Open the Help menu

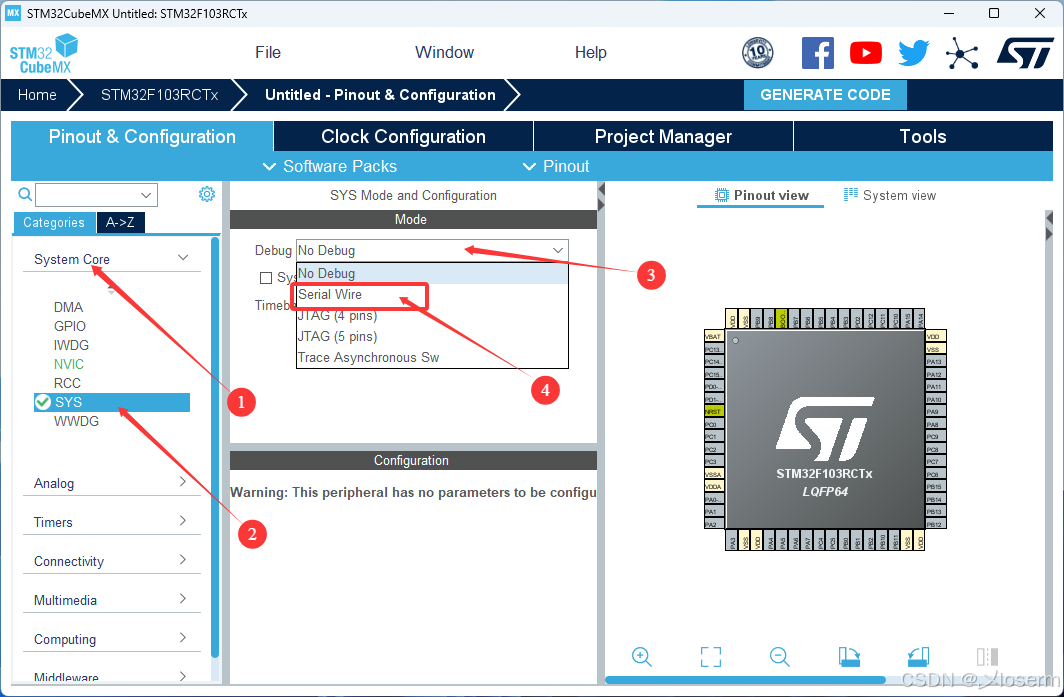click(x=590, y=52)
